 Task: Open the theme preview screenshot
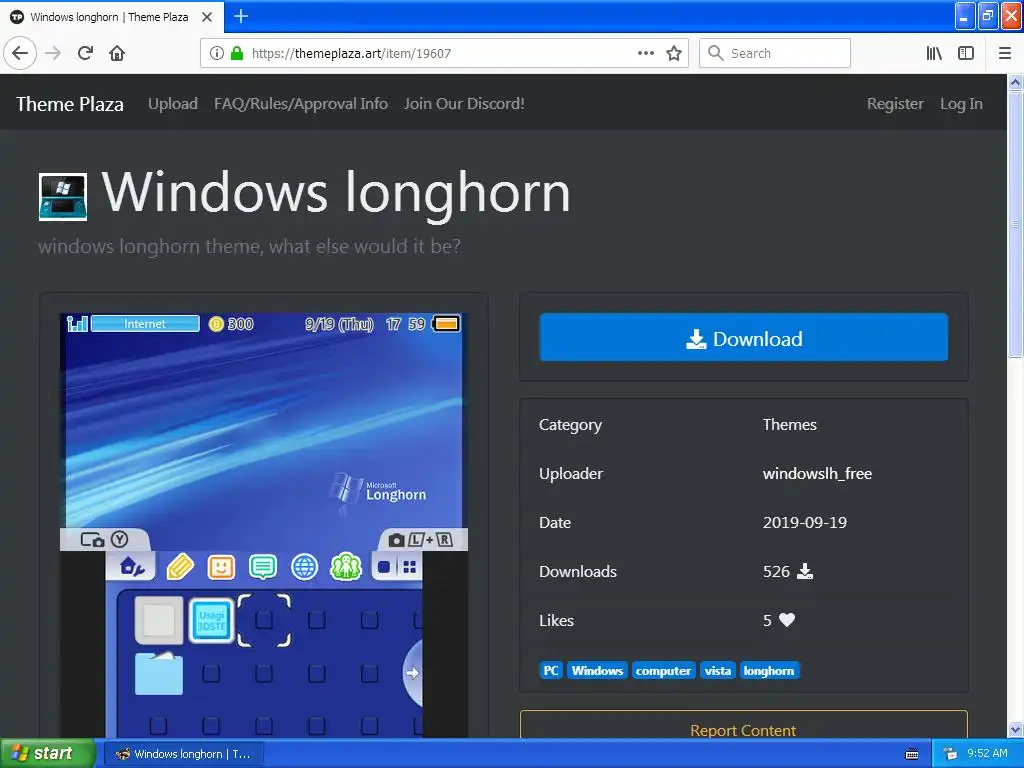pos(264,525)
